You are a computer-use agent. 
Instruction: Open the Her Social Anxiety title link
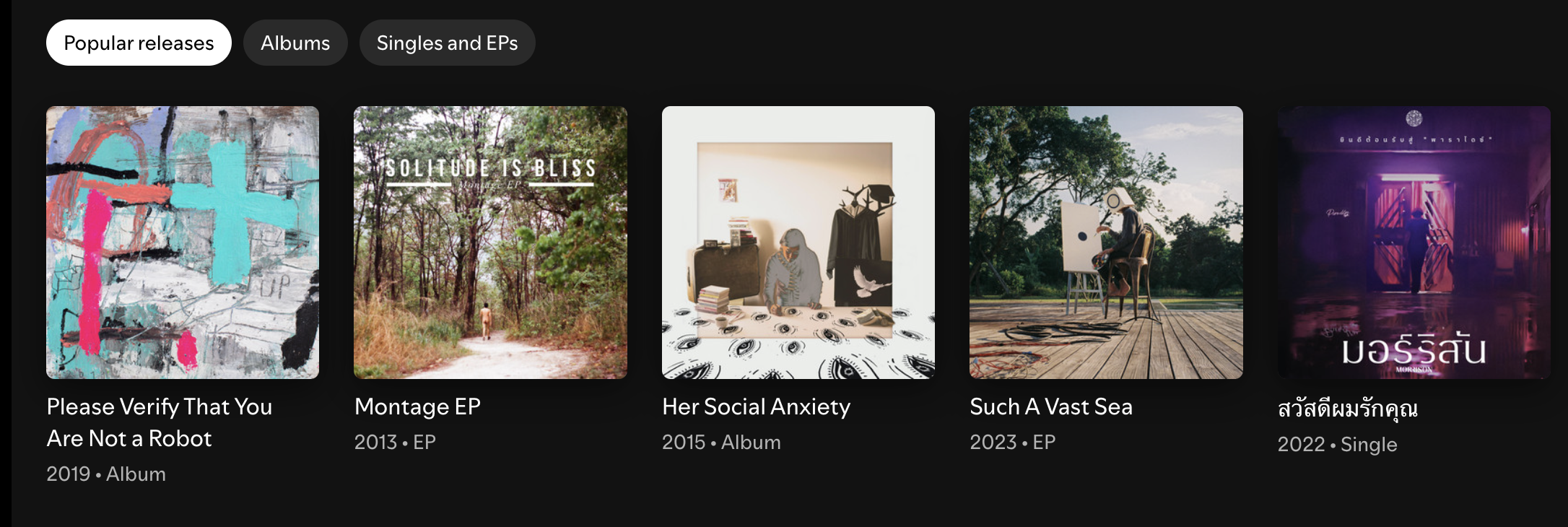pyautogui.click(x=756, y=406)
